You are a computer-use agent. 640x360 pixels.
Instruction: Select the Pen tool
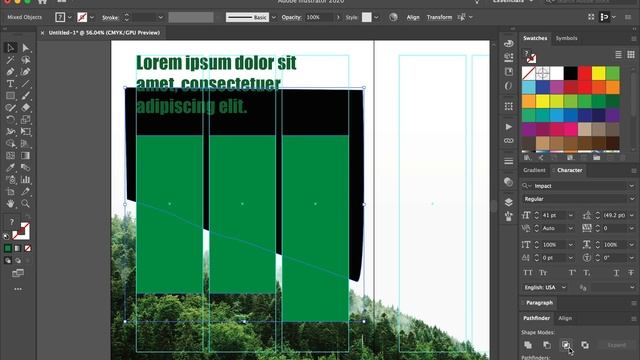[x=10, y=72]
